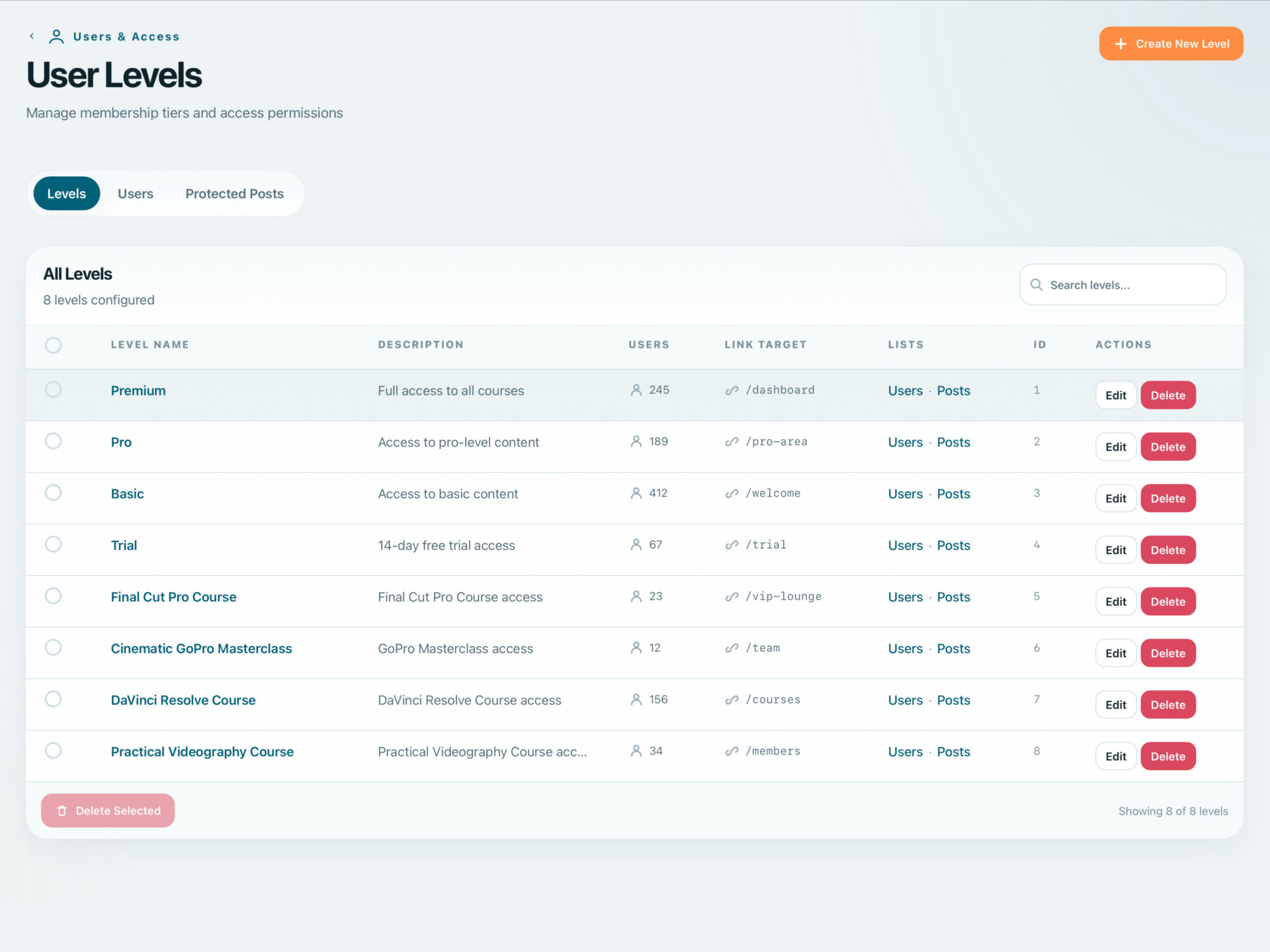Click the user icon beside 34

pyautogui.click(x=636, y=751)
